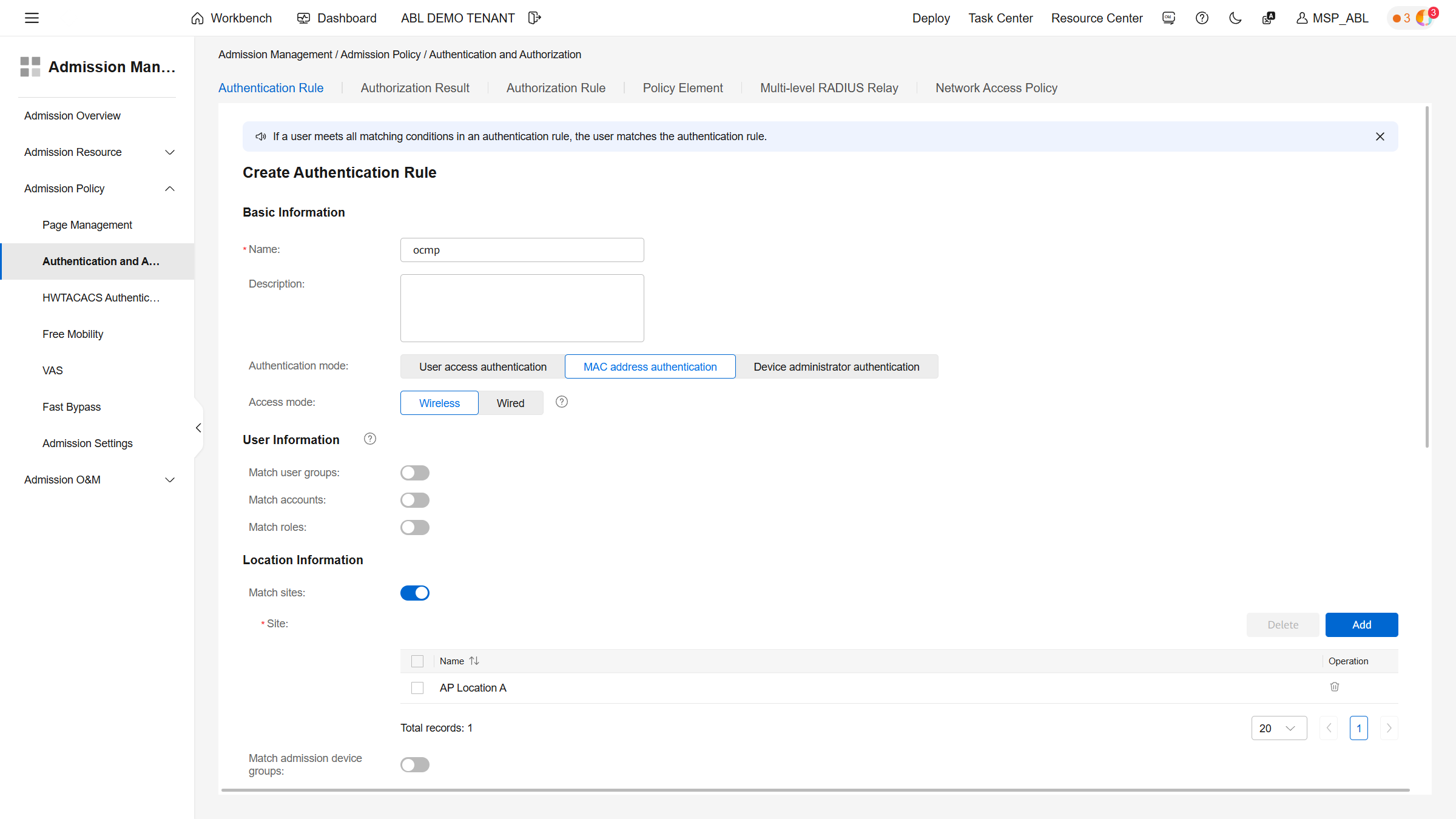Switch to the Authorization Result tab

coord(415,88)
